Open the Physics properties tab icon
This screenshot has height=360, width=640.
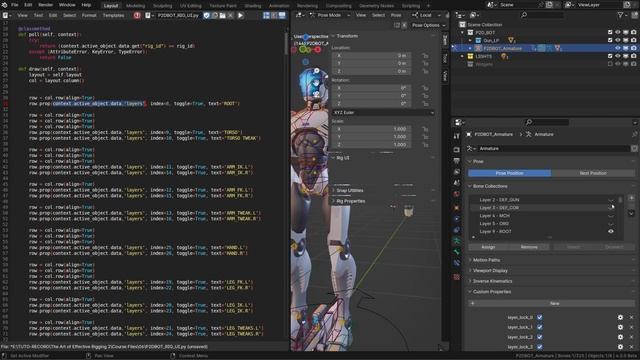pyautogui.click(x=456, y=219)
